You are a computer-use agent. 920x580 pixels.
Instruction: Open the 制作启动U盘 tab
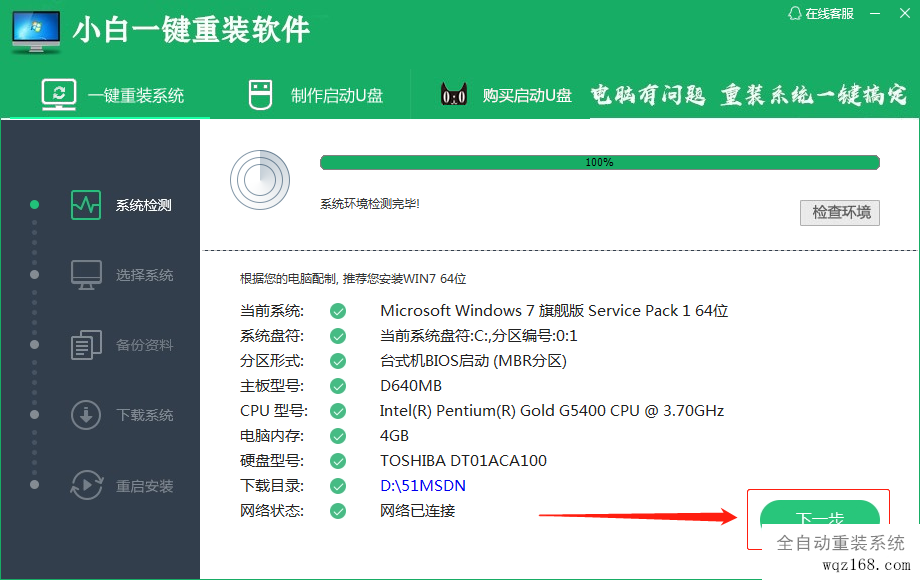[x=316, y=95]
